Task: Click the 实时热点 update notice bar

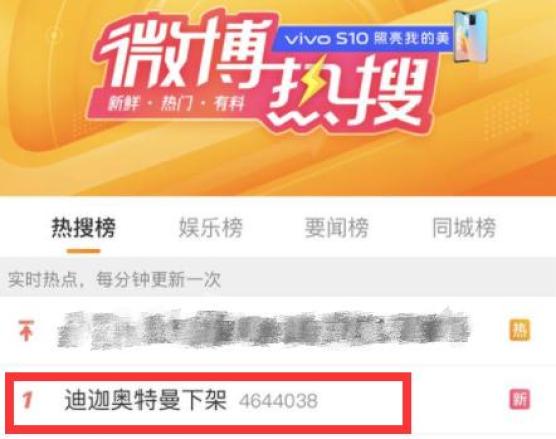Action: point(278,279)
